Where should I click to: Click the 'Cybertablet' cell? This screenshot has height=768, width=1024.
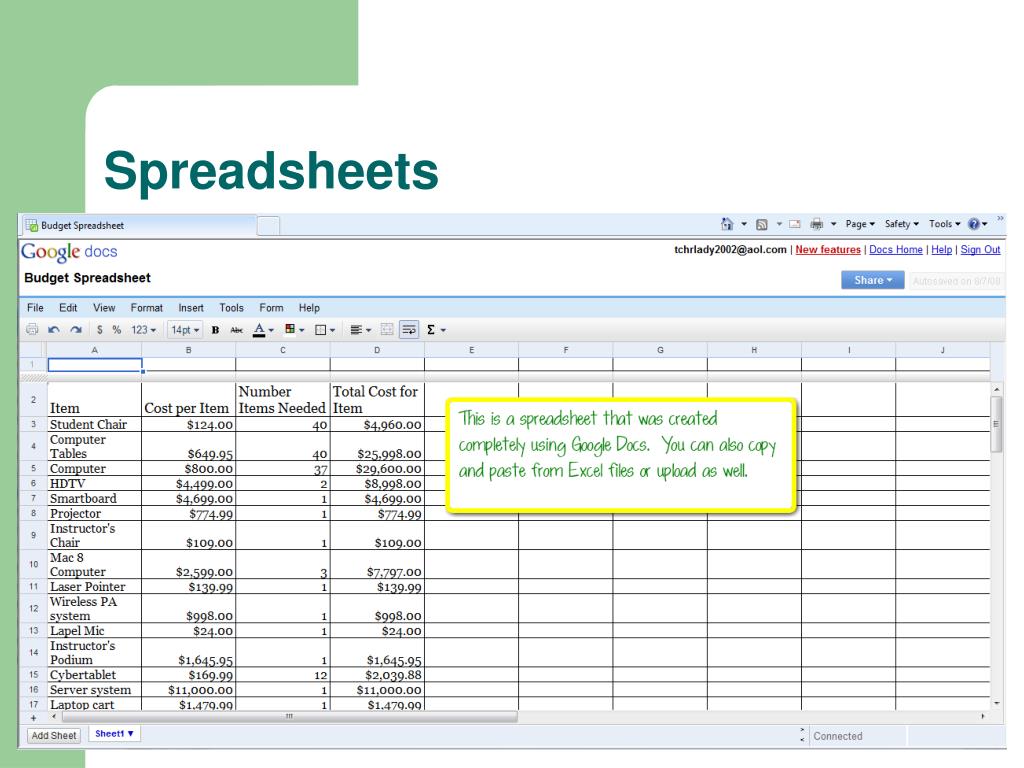tap(95, 675)
